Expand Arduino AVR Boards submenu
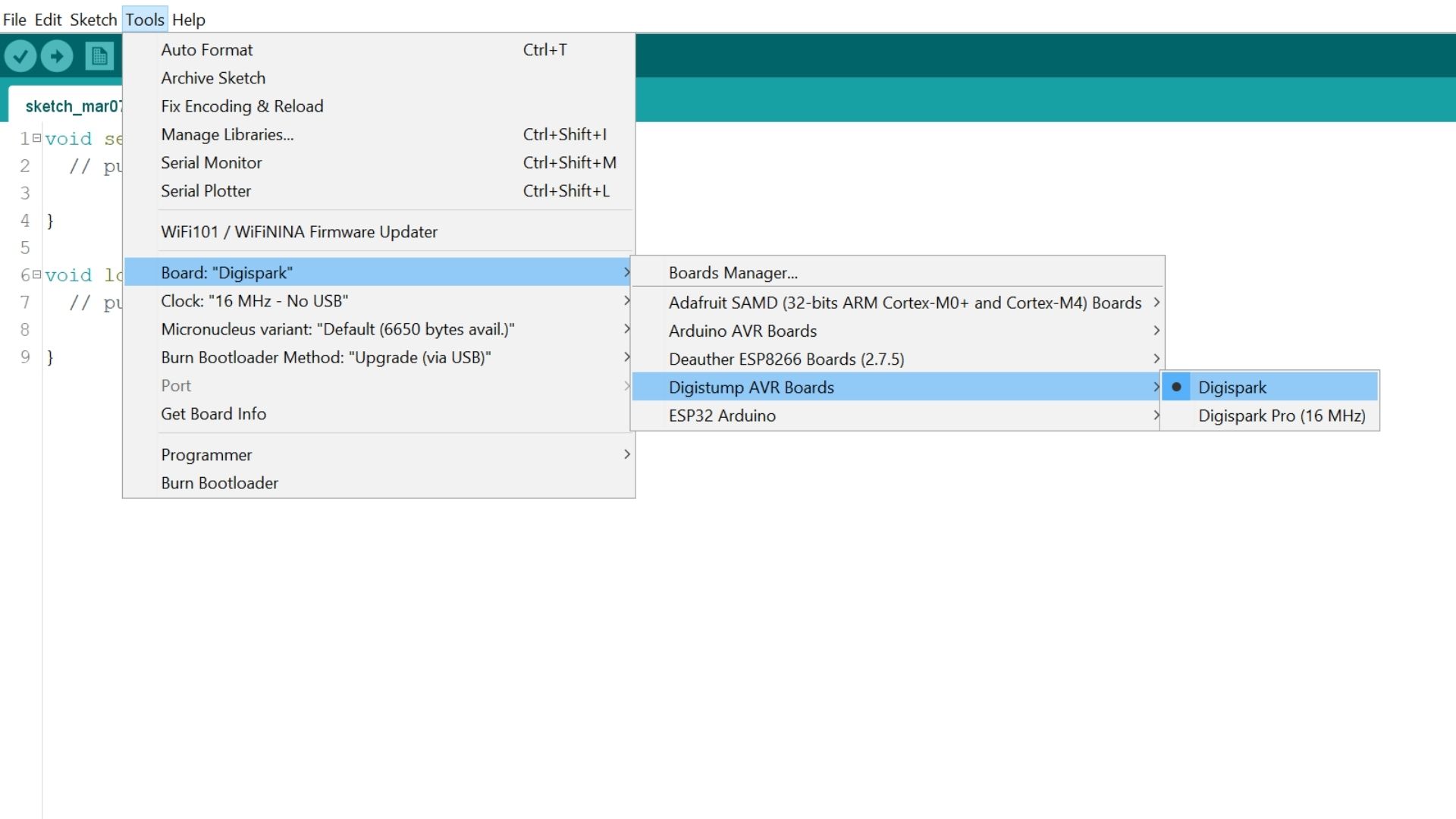The image size is (1456, 819). click(x=897, y=331)
